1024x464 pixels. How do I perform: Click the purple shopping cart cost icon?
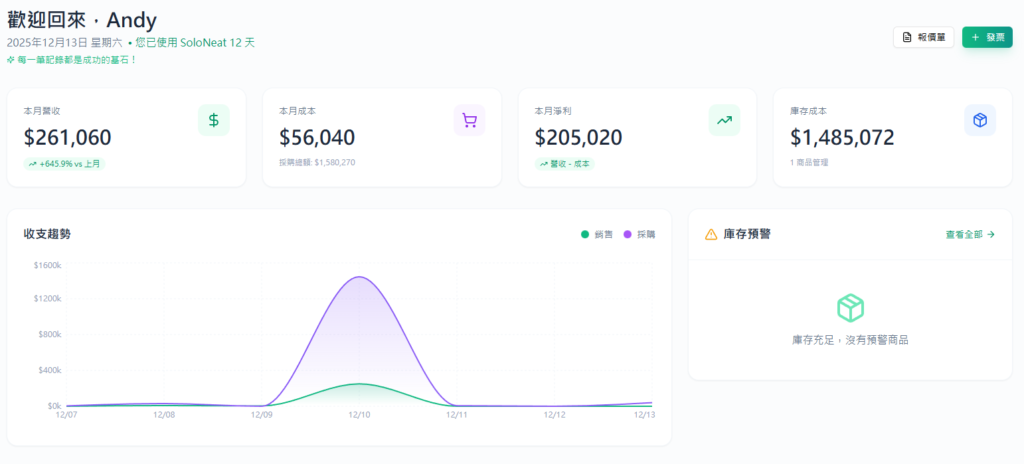tap(469, 120)
